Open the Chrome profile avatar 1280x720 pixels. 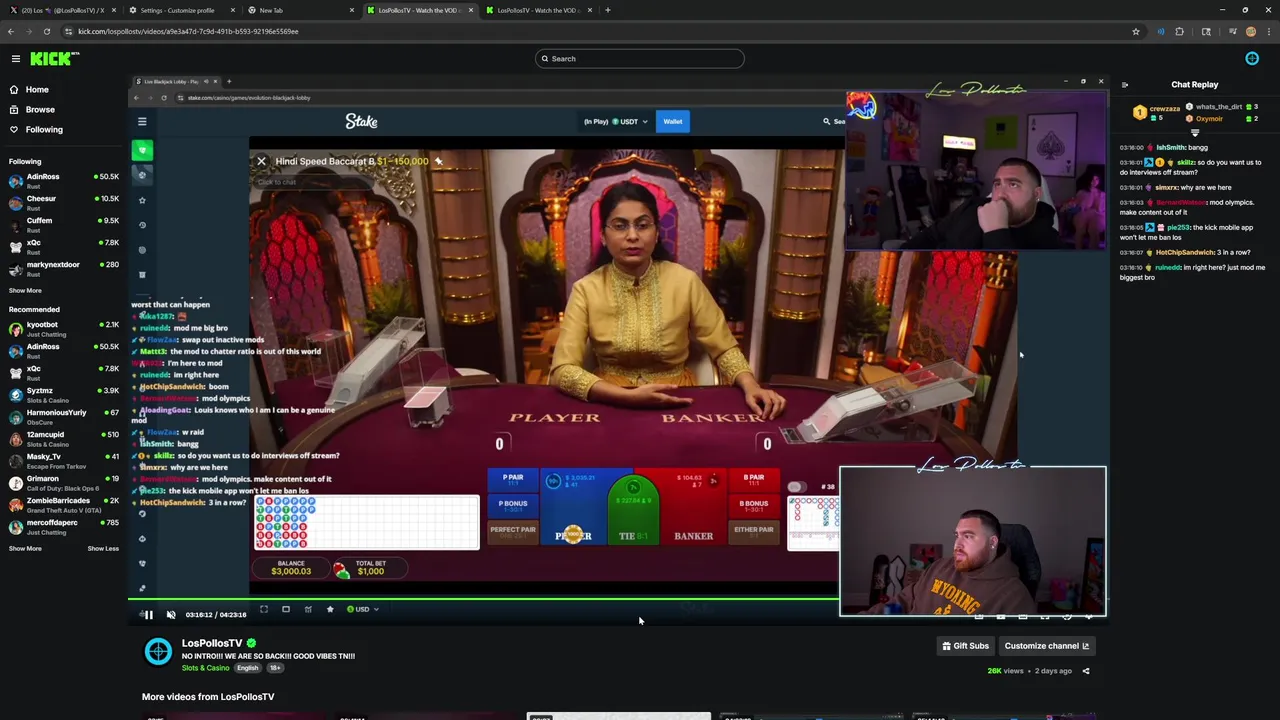pos(1251,31)
